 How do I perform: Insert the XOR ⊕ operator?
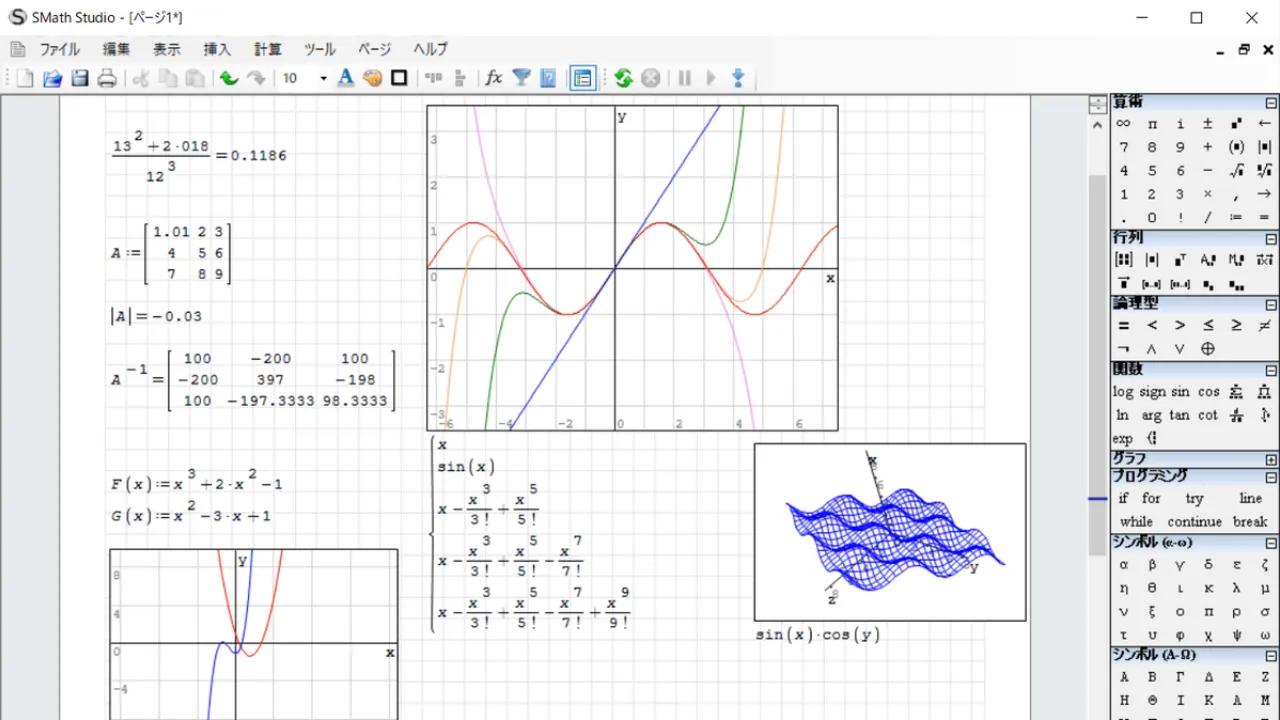pos(1208,349)
